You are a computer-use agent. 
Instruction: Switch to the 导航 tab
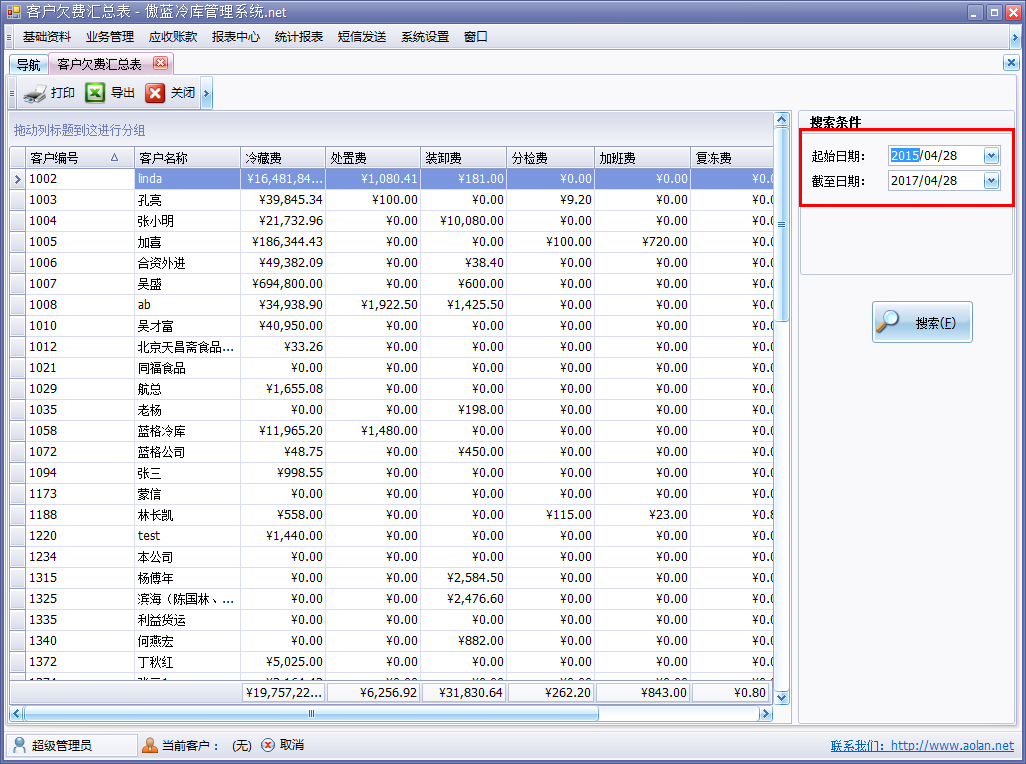(28, 65)
